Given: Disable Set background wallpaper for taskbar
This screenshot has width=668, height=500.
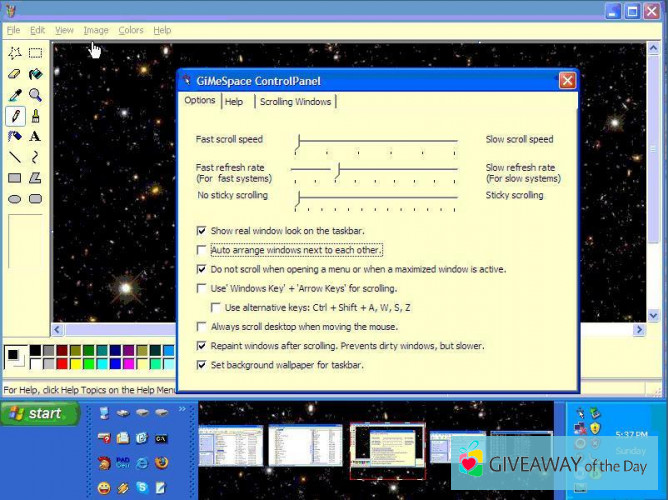Looking at the screenshot, I should pos(202,365).
